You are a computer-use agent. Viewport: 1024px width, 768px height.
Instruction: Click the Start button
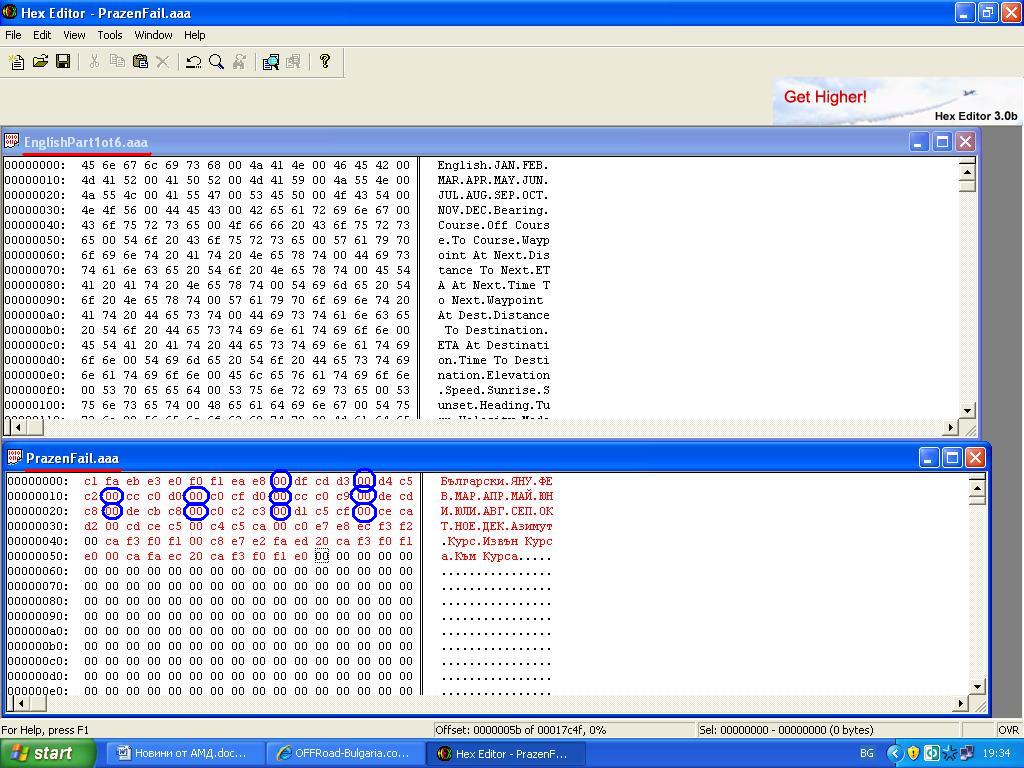(x=48, y=753)
